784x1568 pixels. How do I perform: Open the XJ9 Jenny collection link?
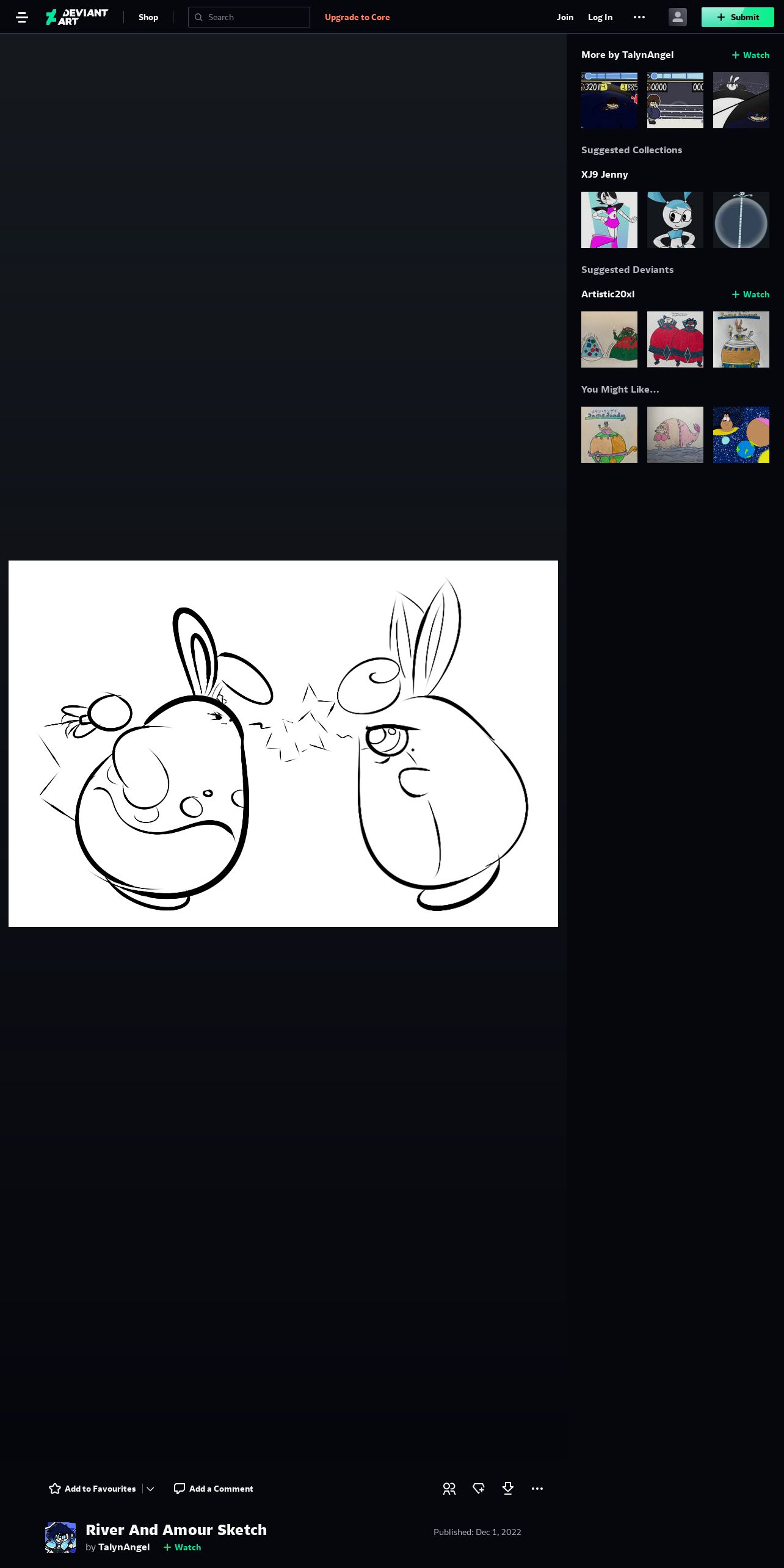(x=604, y=174)
